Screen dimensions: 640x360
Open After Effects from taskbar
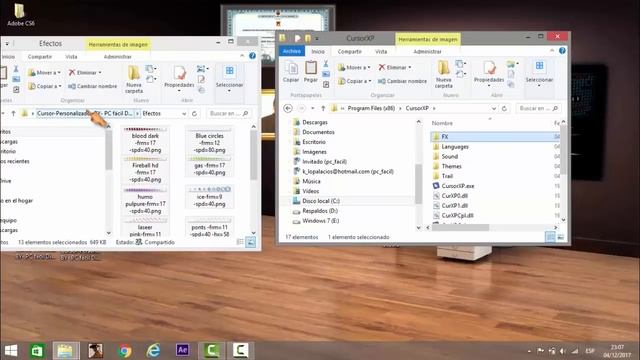pos(182,350)
